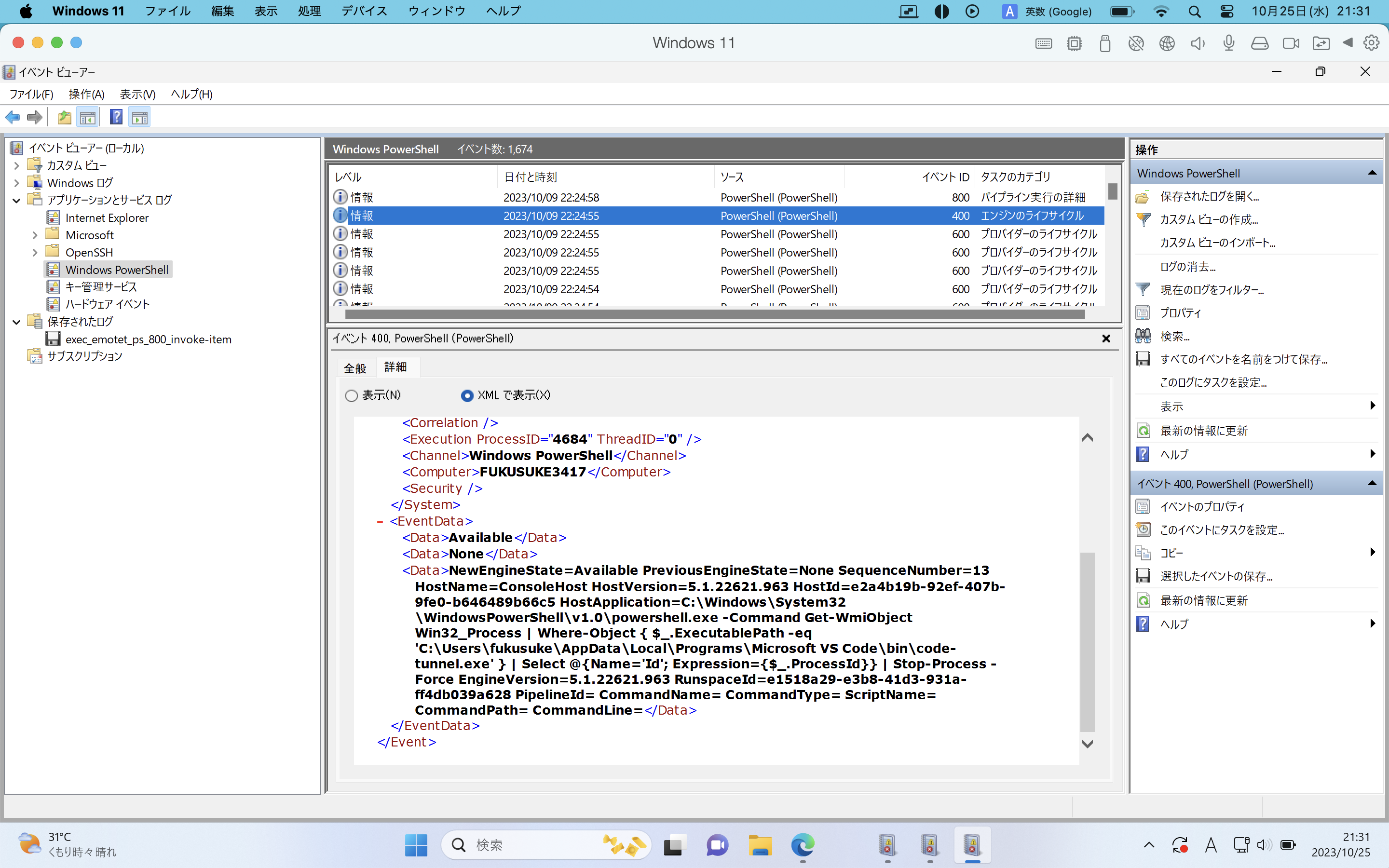The width and height of the screenshot is (1389, 868).
Task: Click the イベントのプロパティ icon
Action: 1144,506
